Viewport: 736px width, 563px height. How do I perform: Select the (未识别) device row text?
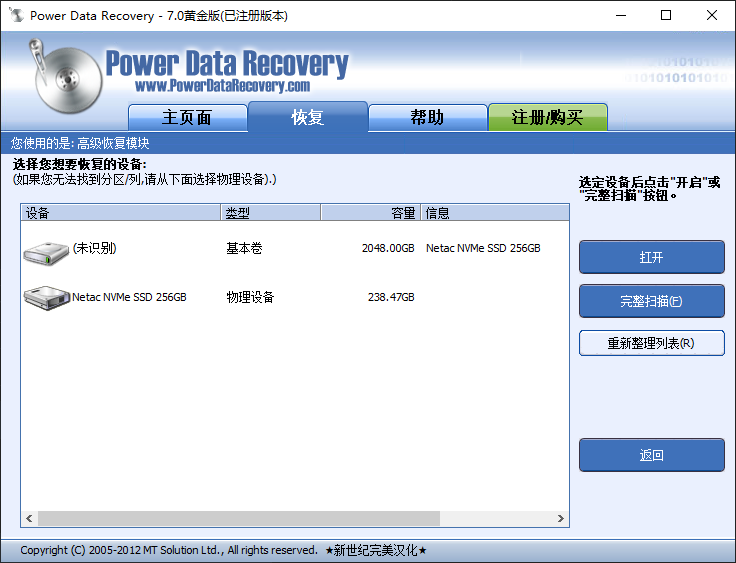95,248
